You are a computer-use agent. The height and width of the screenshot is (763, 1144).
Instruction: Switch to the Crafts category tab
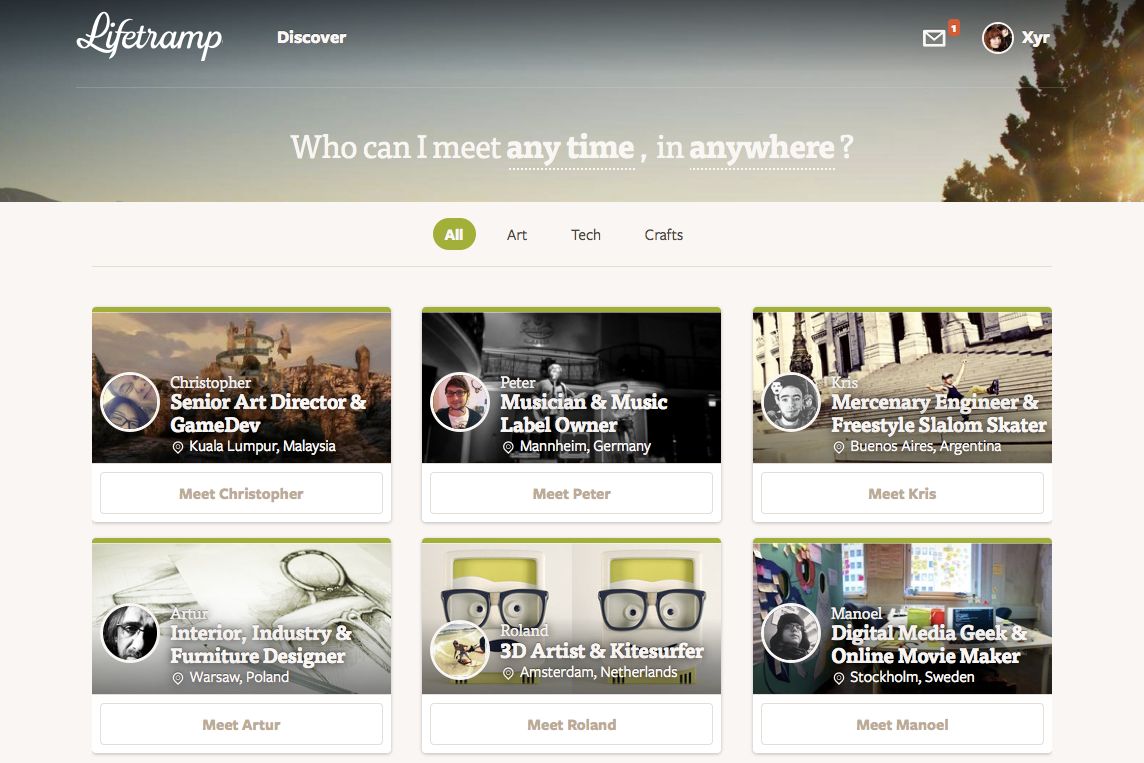663,235
